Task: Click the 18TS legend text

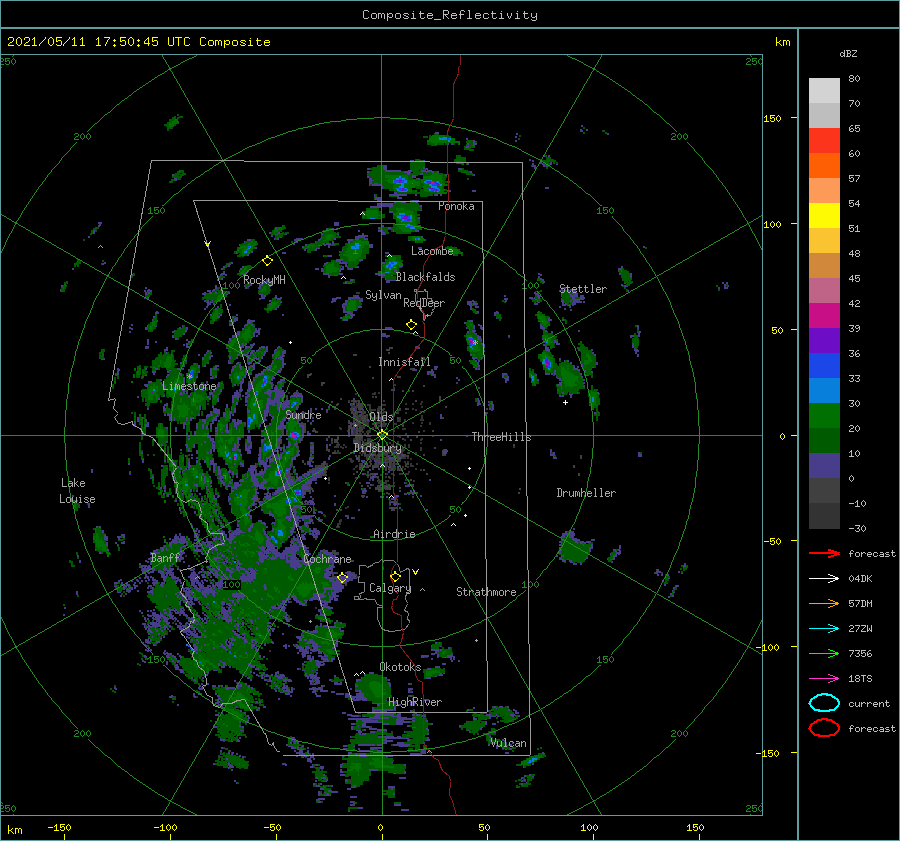Action: [x=860, y=678]
